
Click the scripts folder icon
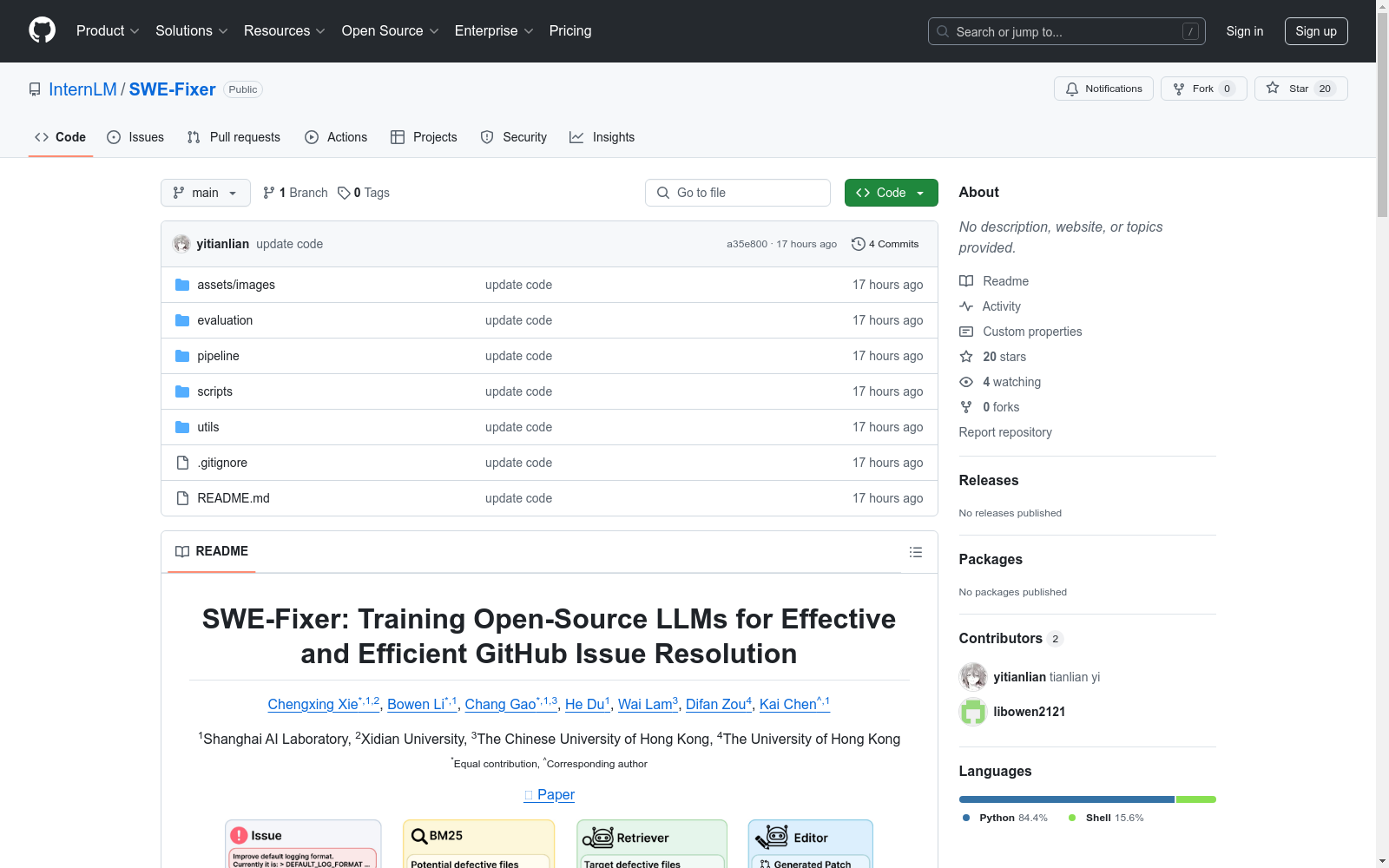click(x=182, y=391)
